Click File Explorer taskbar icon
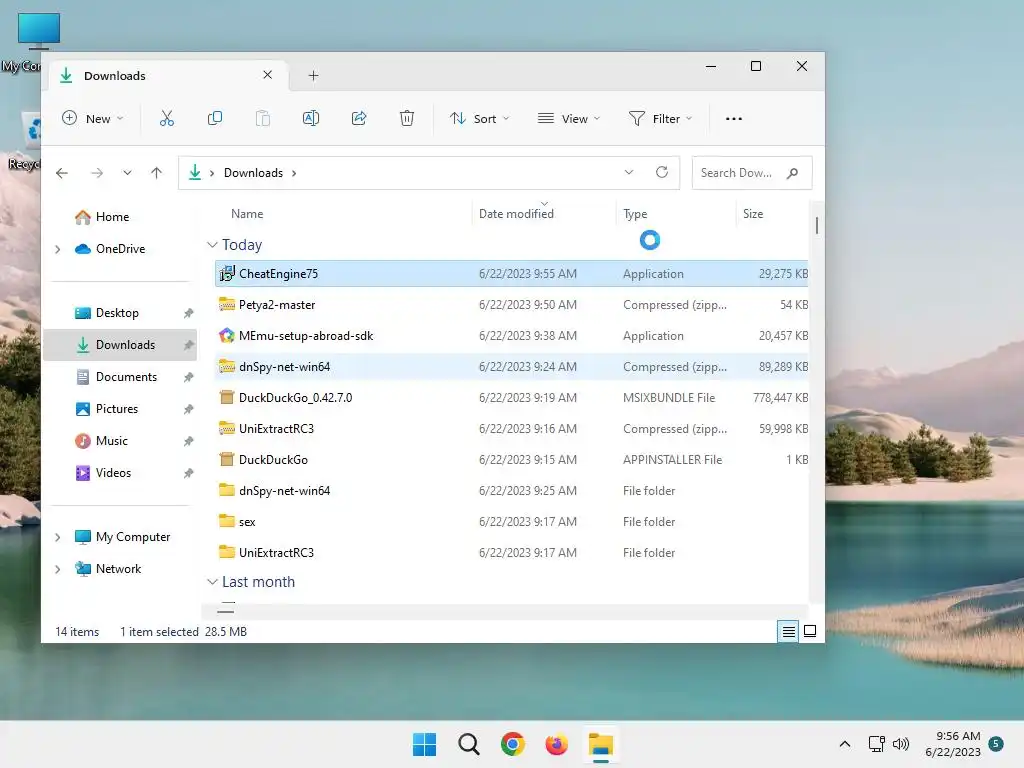This screenshot has width=1024, height=768. [x=600, y=744]
